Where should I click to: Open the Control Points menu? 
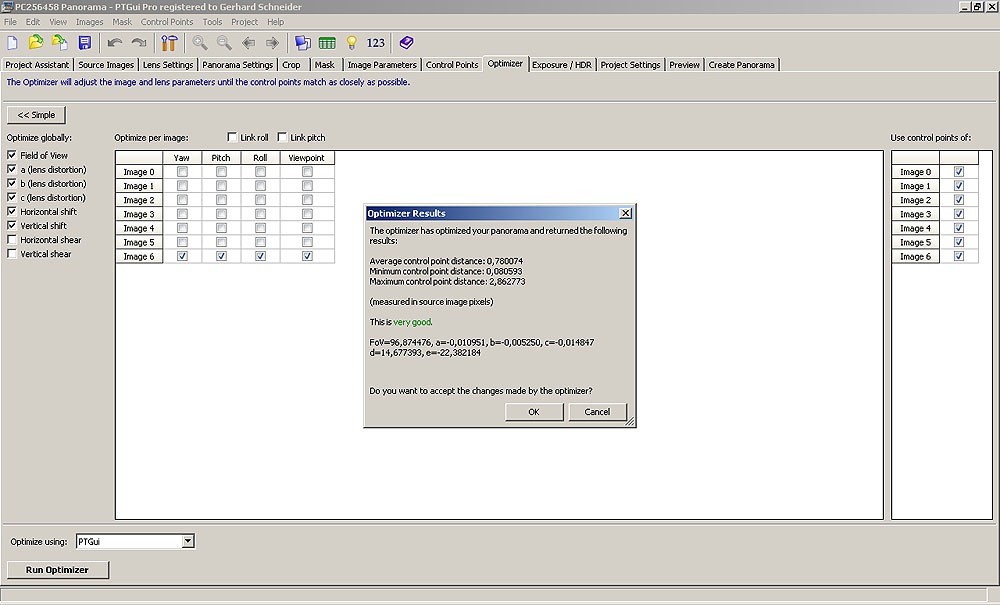tap(167, 21)
